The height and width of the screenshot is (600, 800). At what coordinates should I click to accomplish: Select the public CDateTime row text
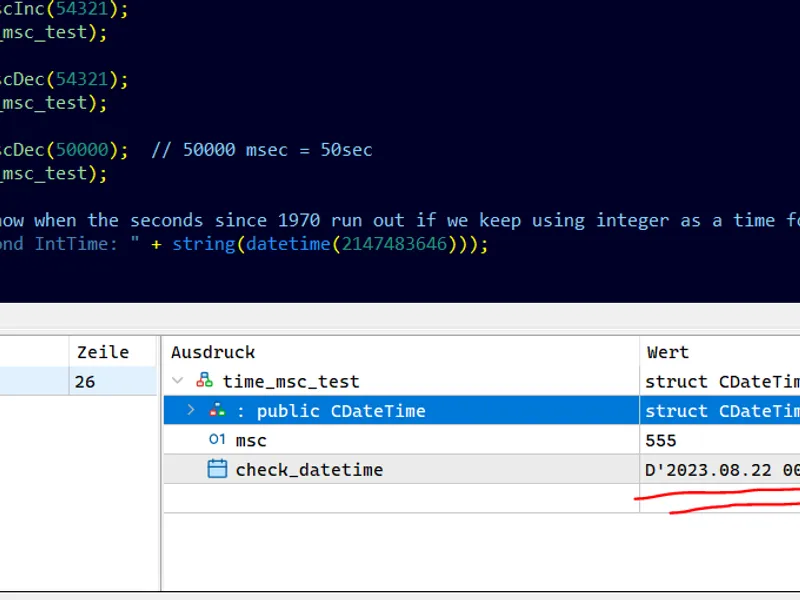[x=331, y=411]
